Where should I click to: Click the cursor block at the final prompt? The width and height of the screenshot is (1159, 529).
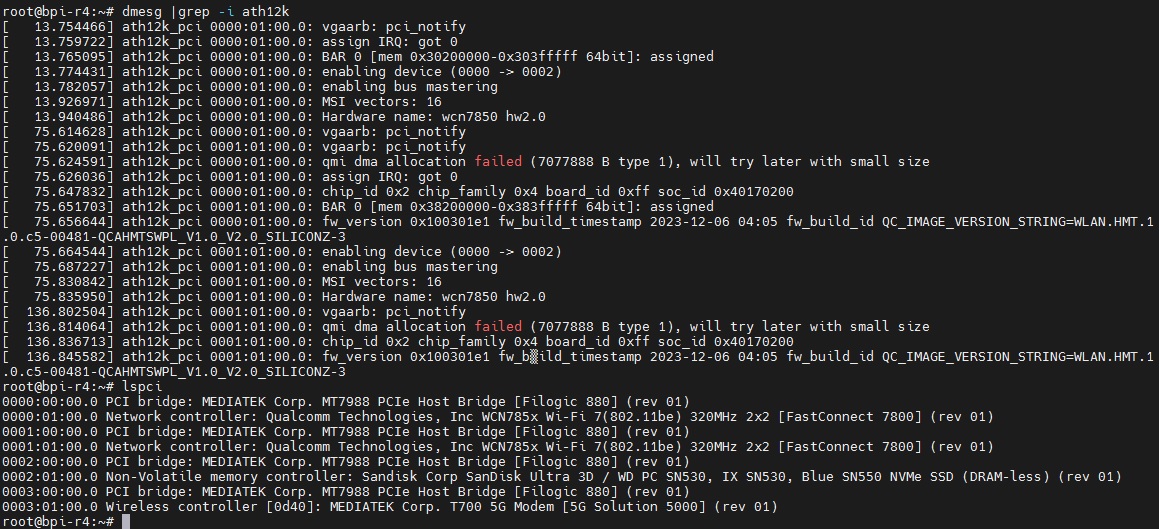tap(126, 522)
